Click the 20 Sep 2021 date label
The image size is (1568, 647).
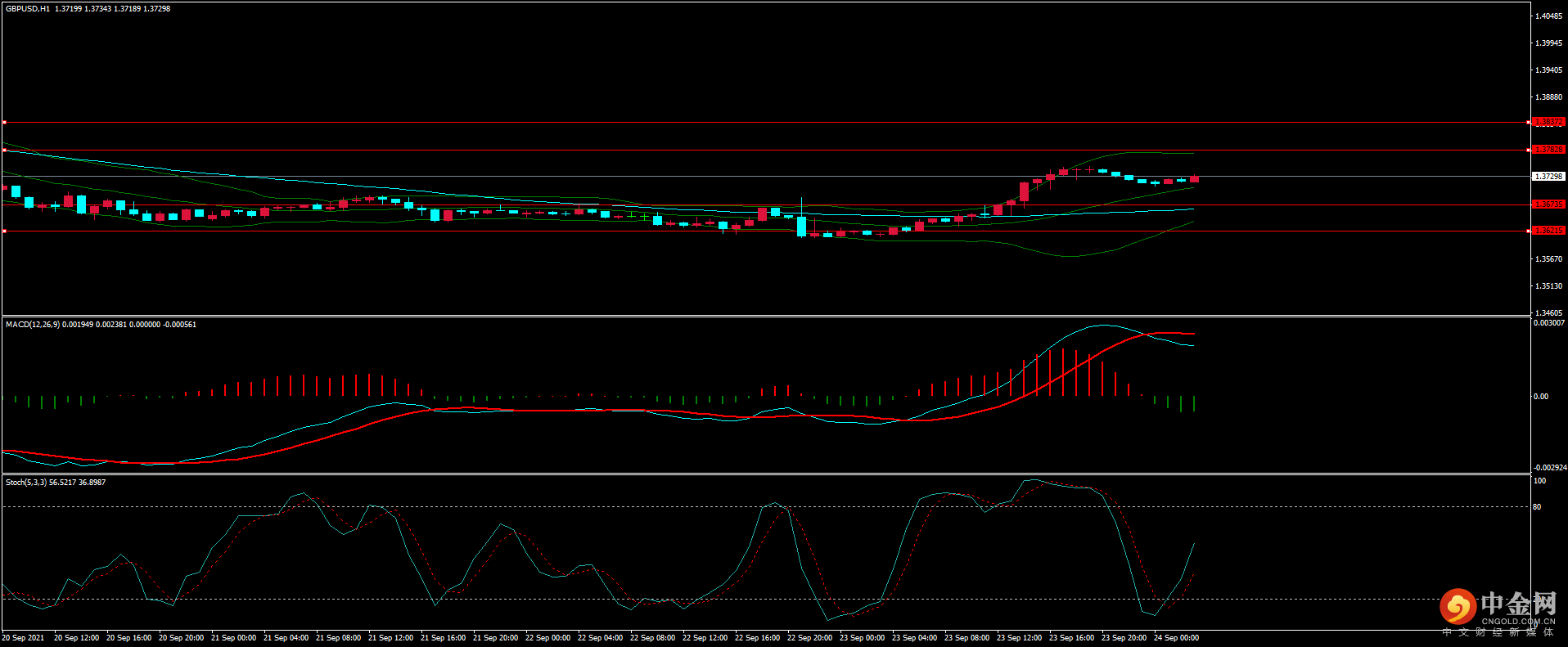[24, 638]
